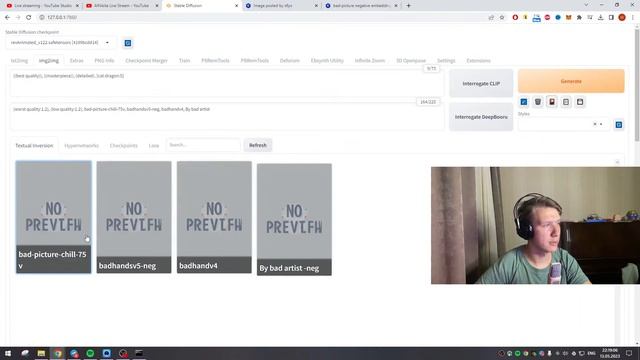Open the Extensions puzzle piece menu
Screen dimensions: 640x360
coord(579,18)
